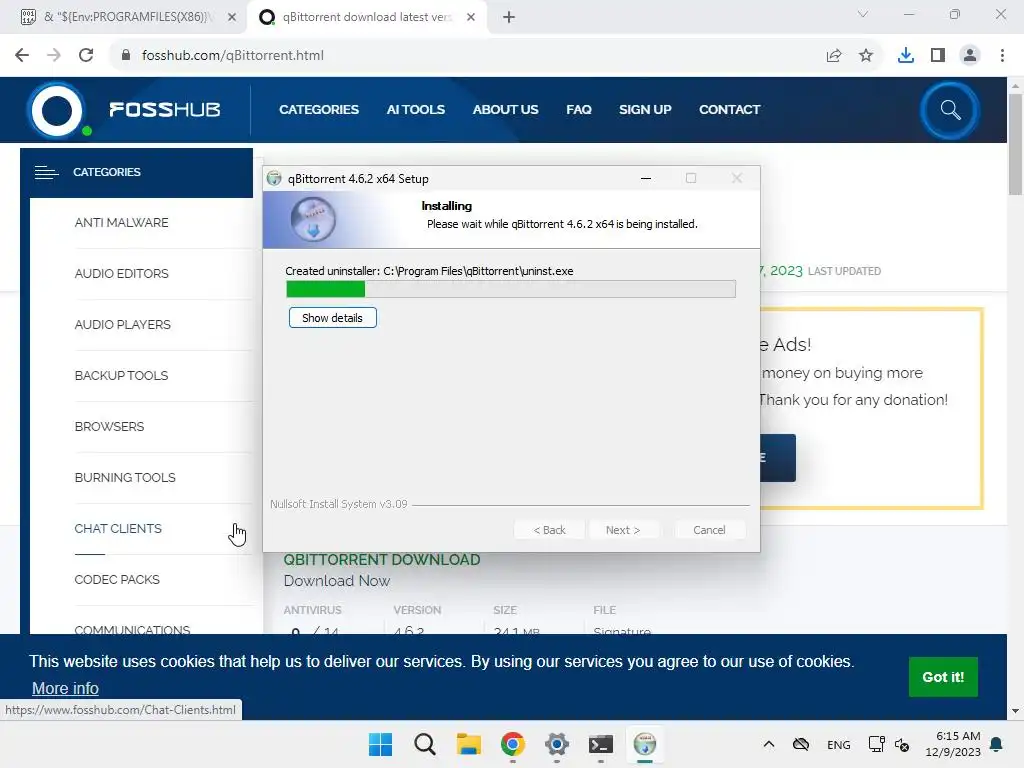1024x768 pixels.
Task: Click the disabled Next button
Action: 623,530
